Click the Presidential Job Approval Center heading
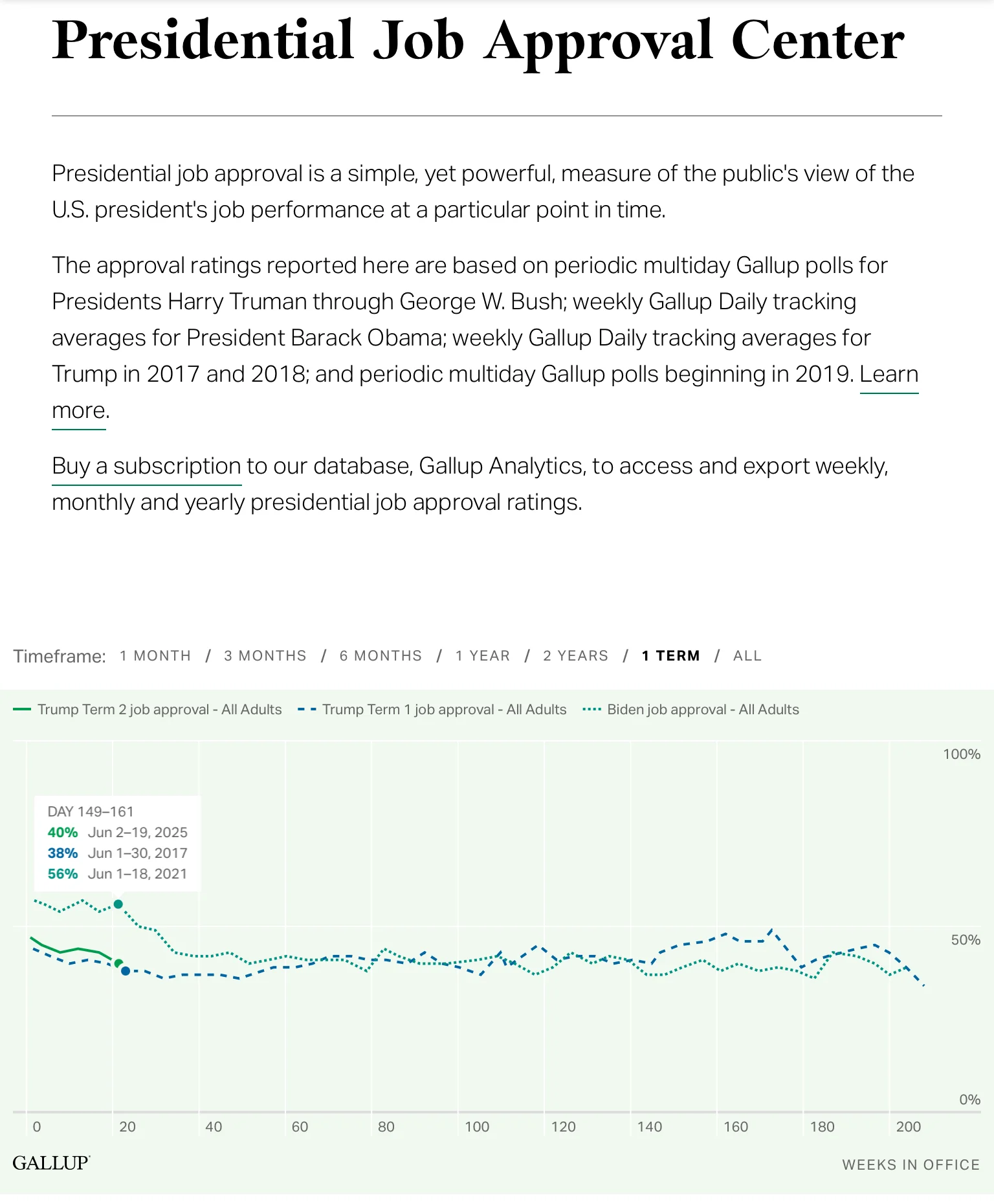994x1204 pixels. tap(478, 41)
